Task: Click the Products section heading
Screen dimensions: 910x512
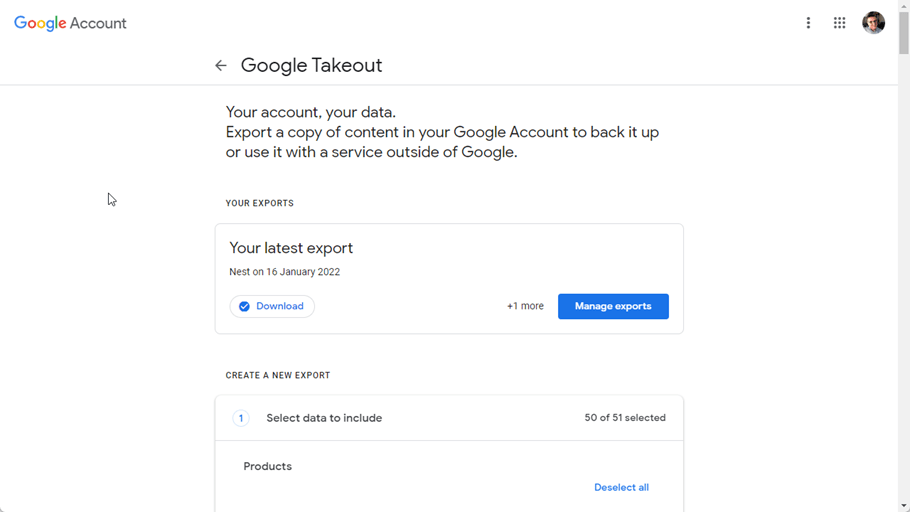Action: (268, 466)
